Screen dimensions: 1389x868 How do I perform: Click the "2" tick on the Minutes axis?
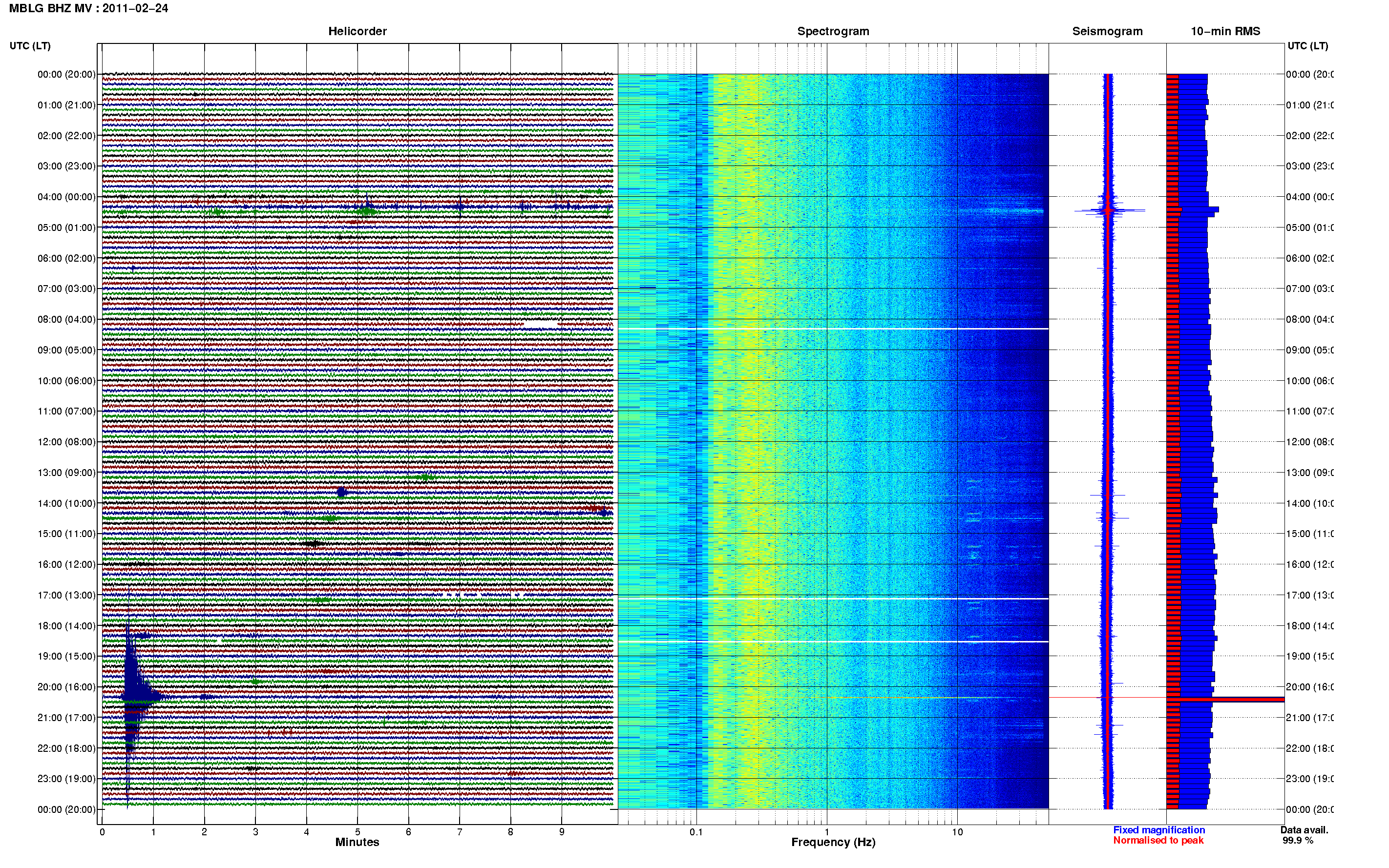coord(205,832)
